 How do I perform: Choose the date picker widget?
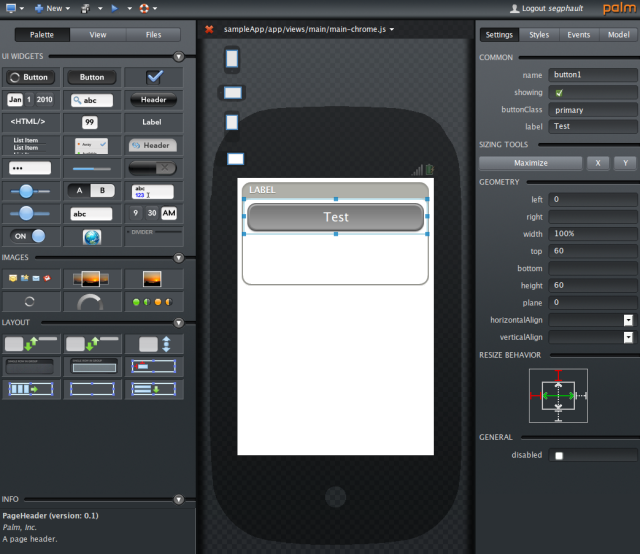pos(31,100)
